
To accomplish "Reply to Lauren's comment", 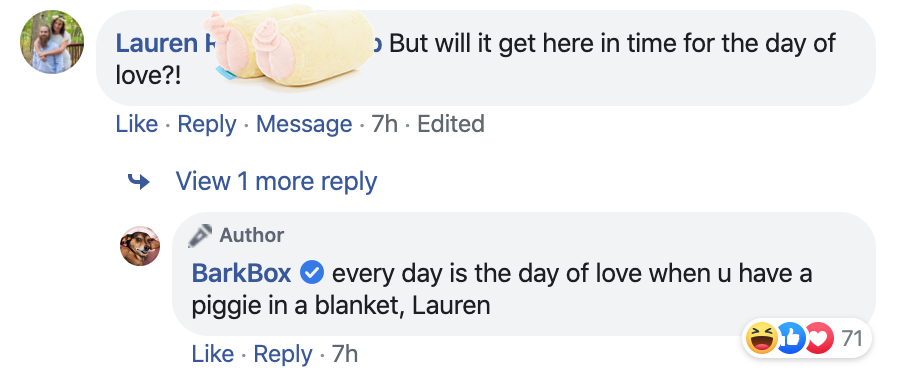I will (207, 124).
